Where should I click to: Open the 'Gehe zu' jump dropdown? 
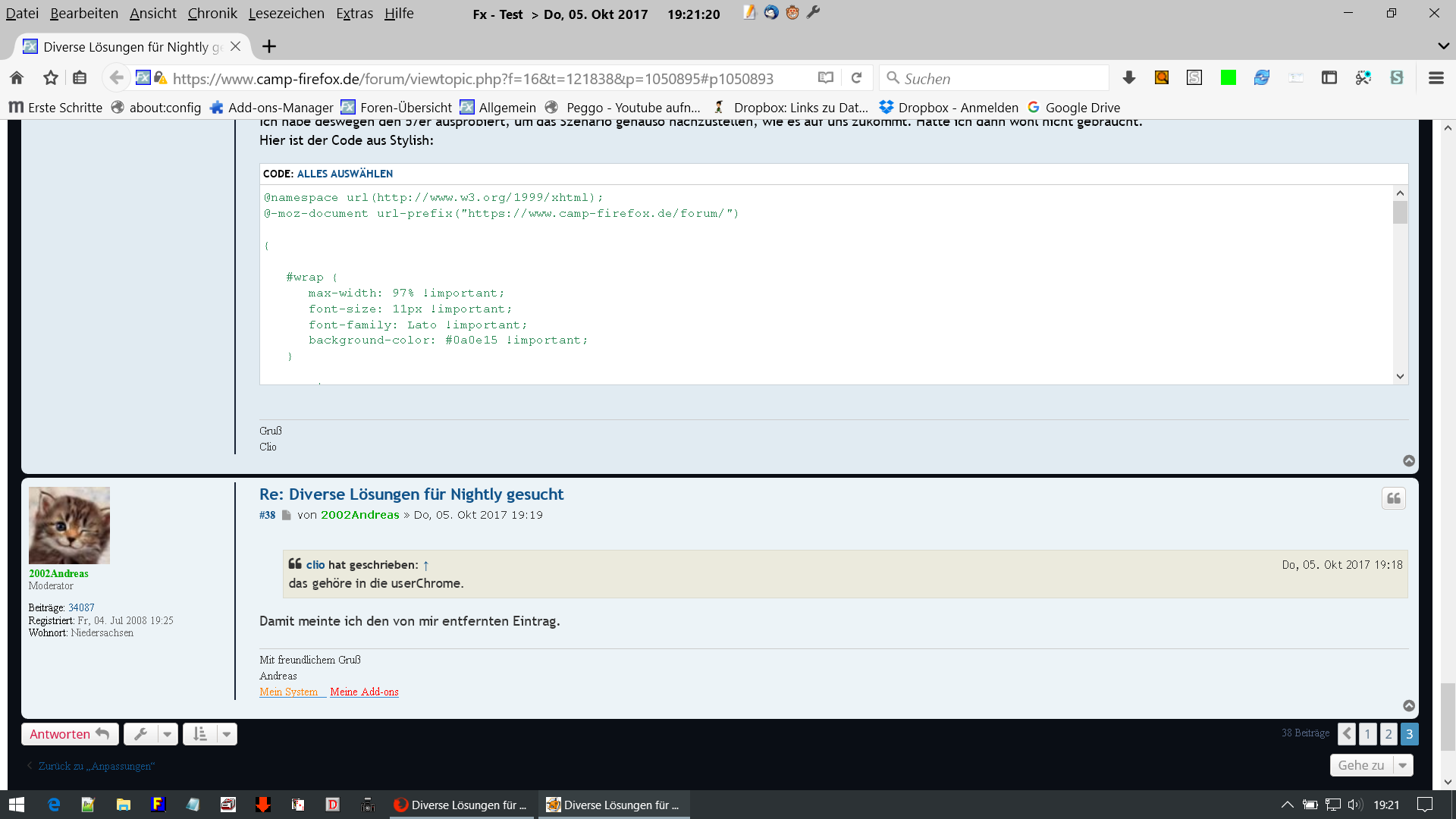(x=1371, y=765)
